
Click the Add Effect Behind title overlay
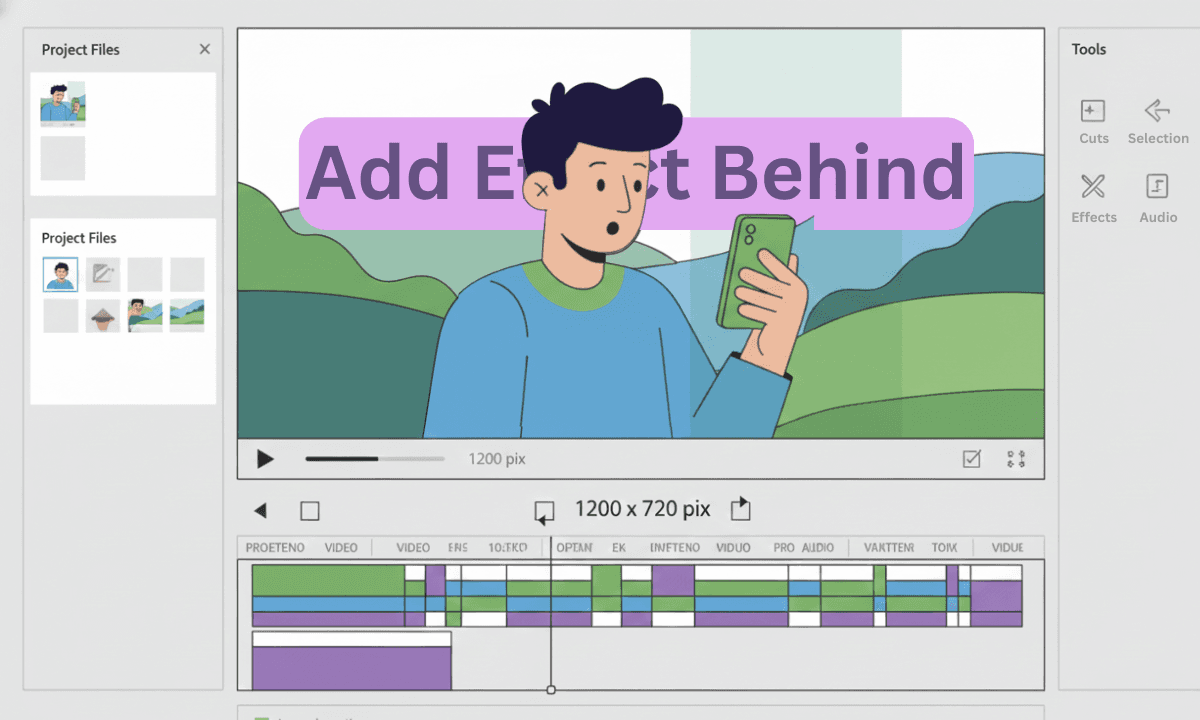tap(636, 173)
